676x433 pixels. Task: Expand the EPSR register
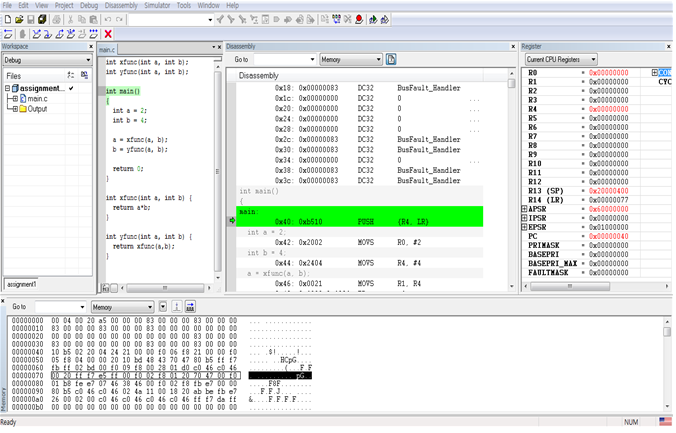tap(524, 227)
